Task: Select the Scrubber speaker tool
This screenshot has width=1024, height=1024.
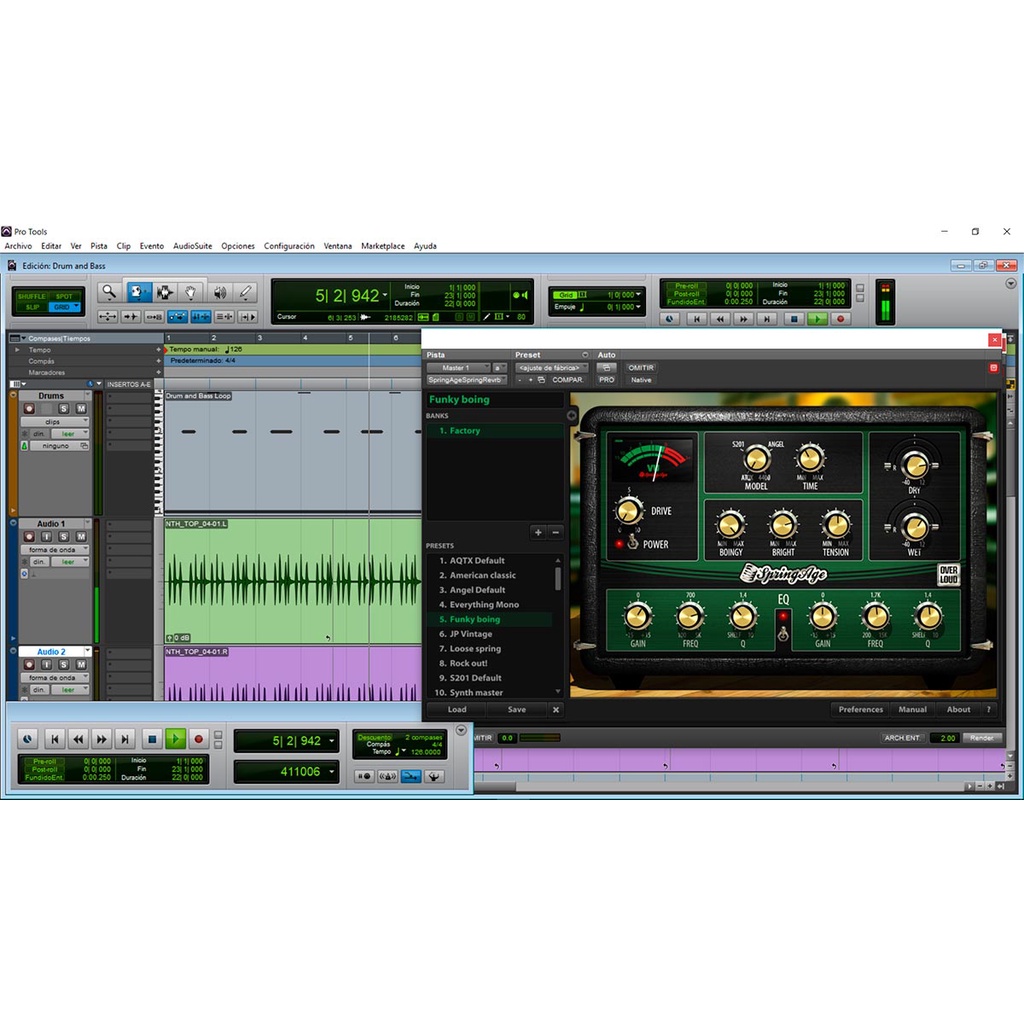Action: 219,293
